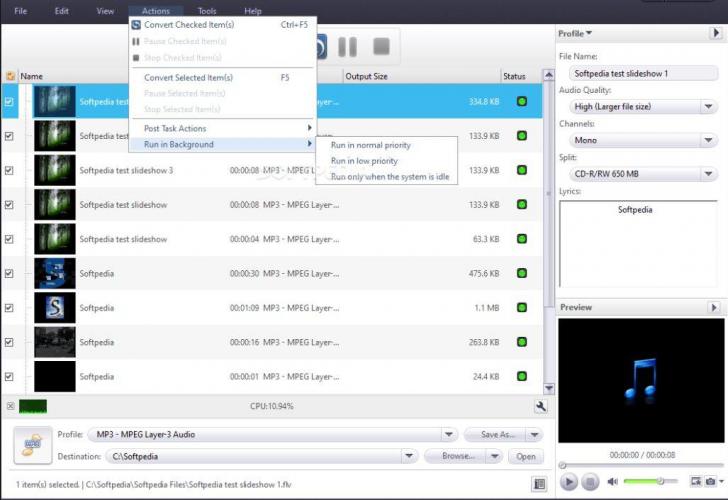Toggle the checkbox for Softpedia test slideshow 3
728x500 pixels.
(x=9, y=170)
